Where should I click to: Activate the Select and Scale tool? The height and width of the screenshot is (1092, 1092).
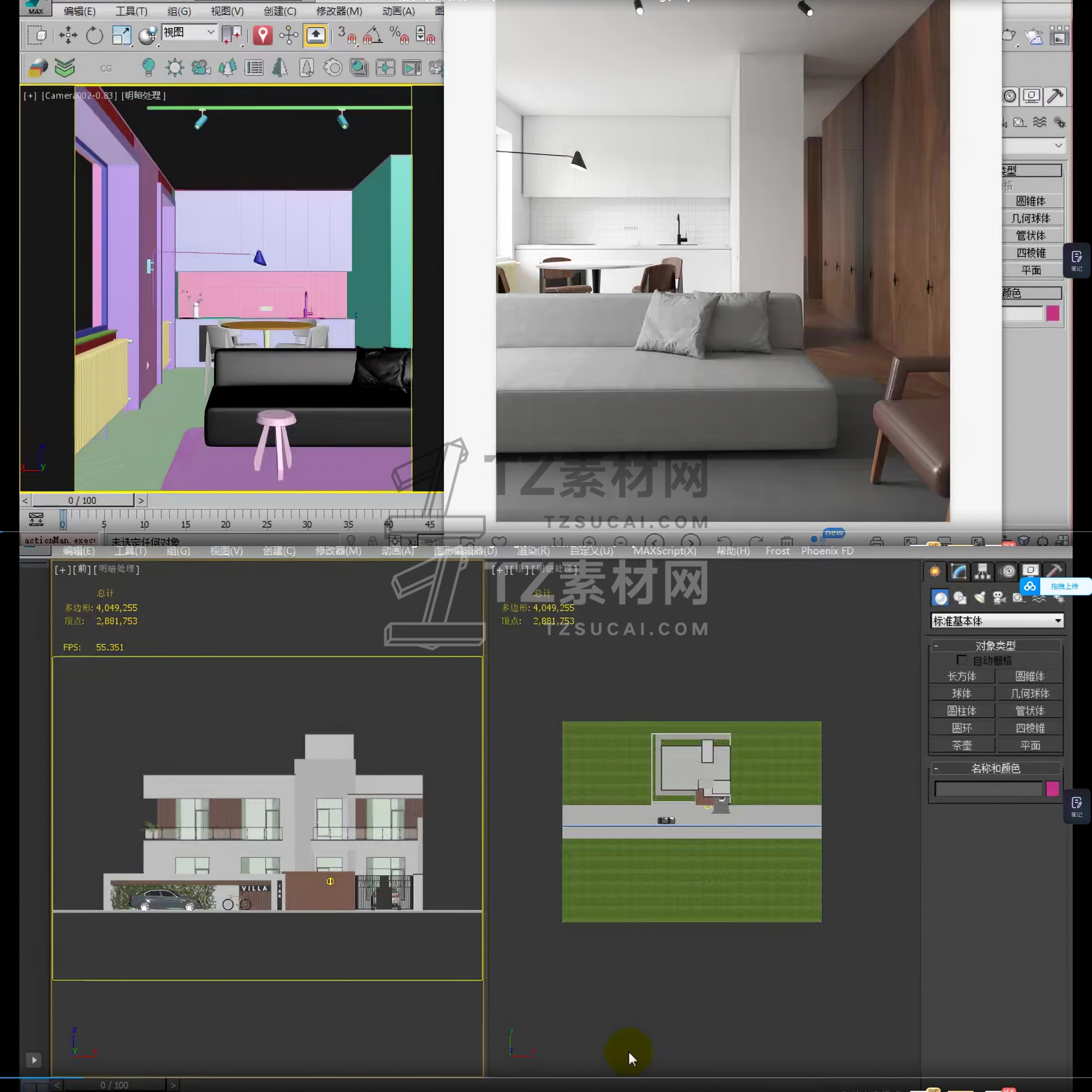pos(121,35)
